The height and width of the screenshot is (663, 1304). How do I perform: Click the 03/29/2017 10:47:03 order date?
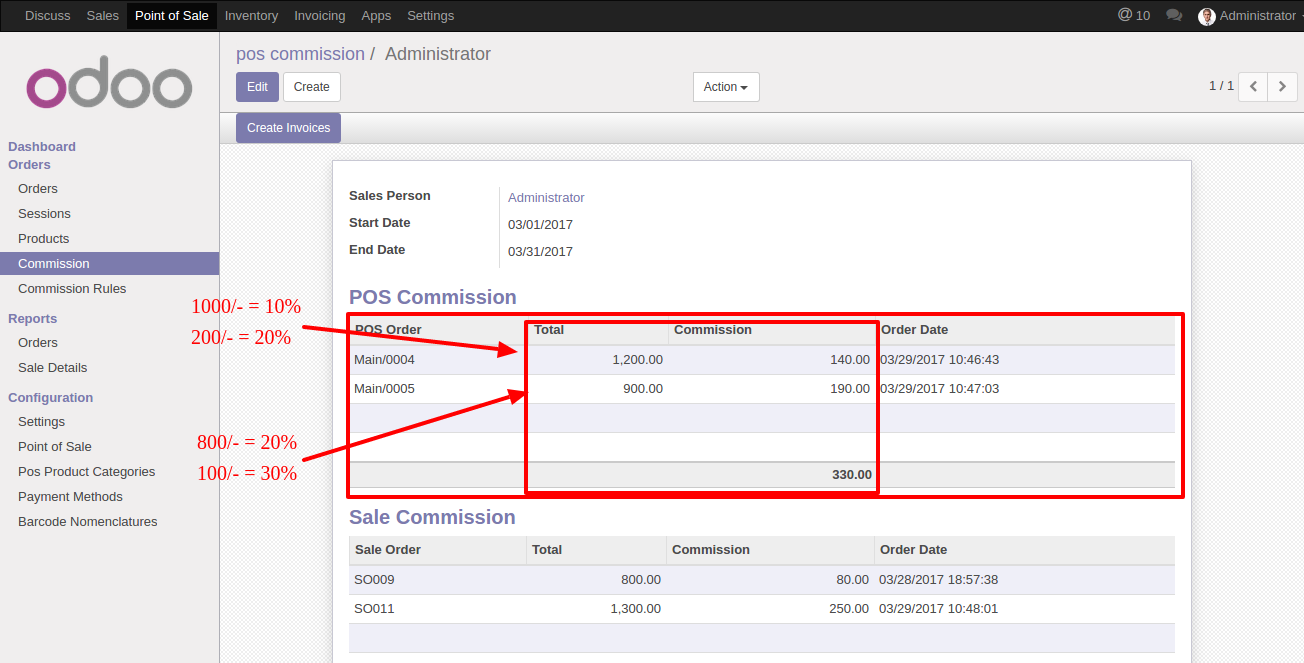click(x=940, y=389)
